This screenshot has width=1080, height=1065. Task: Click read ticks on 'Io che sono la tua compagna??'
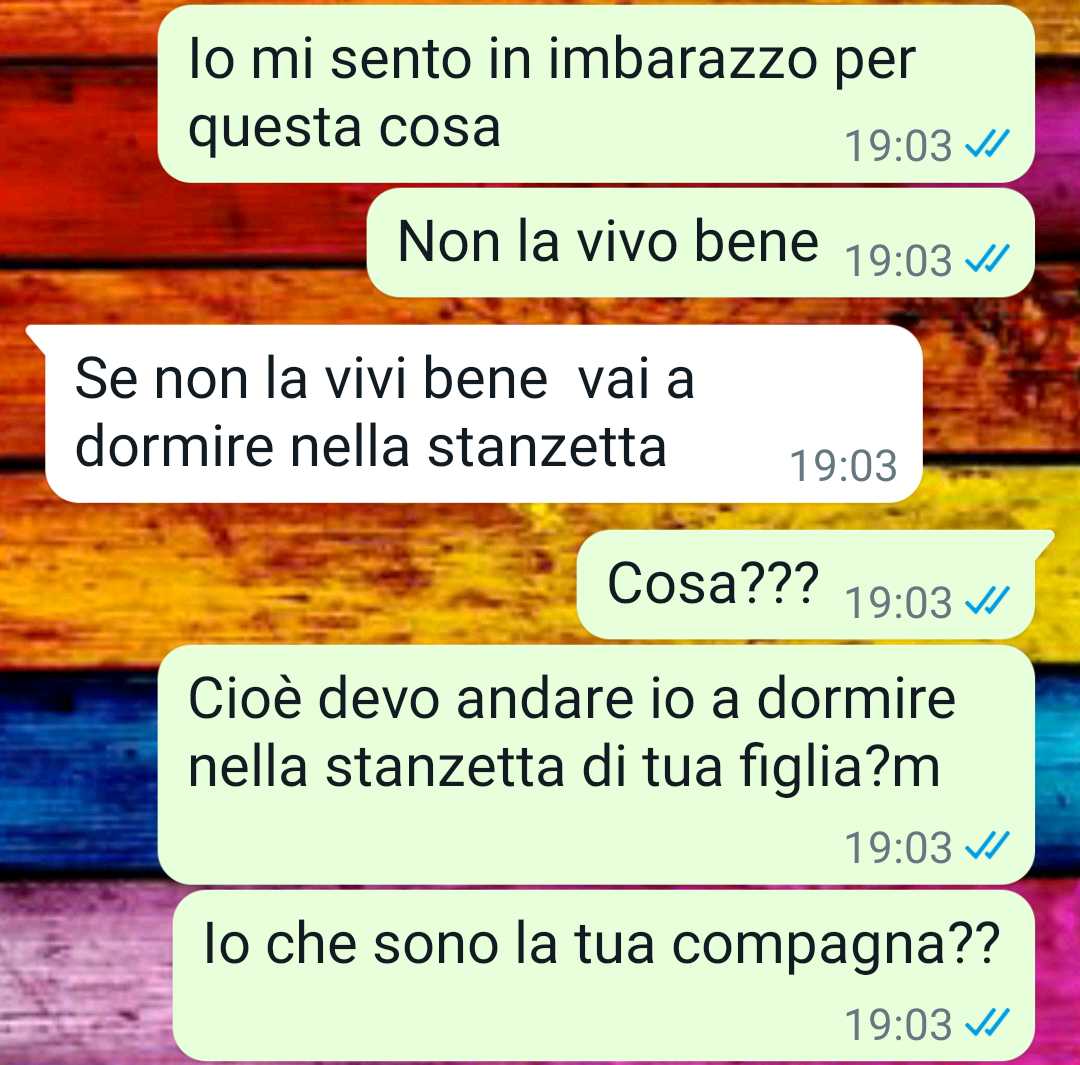[x=987, y=1023]
